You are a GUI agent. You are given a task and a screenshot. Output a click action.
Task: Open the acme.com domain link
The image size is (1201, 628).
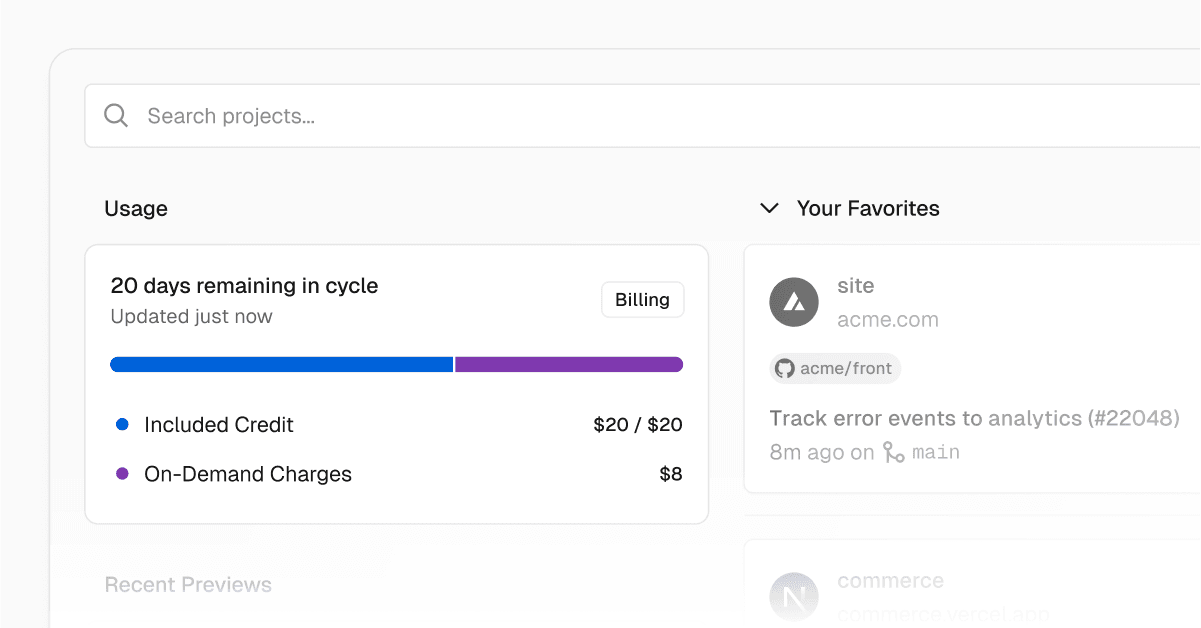click(887, 320)
